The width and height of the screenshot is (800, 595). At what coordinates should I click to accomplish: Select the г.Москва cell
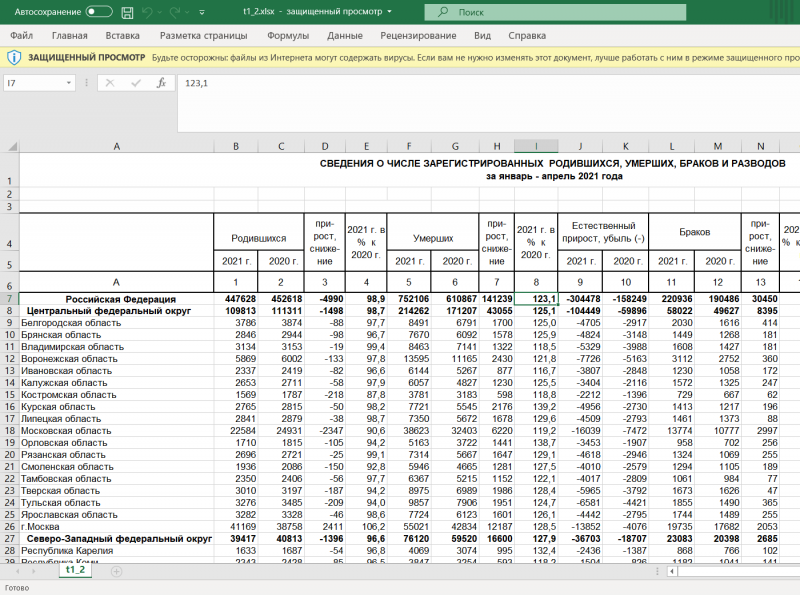[116, 527]
